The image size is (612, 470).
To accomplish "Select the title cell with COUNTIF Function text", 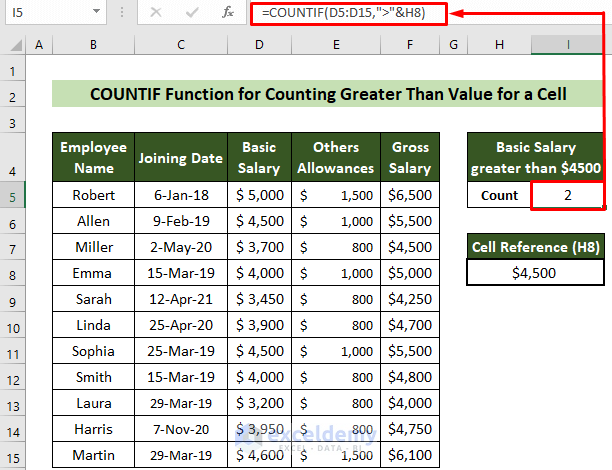I will 328,95.
